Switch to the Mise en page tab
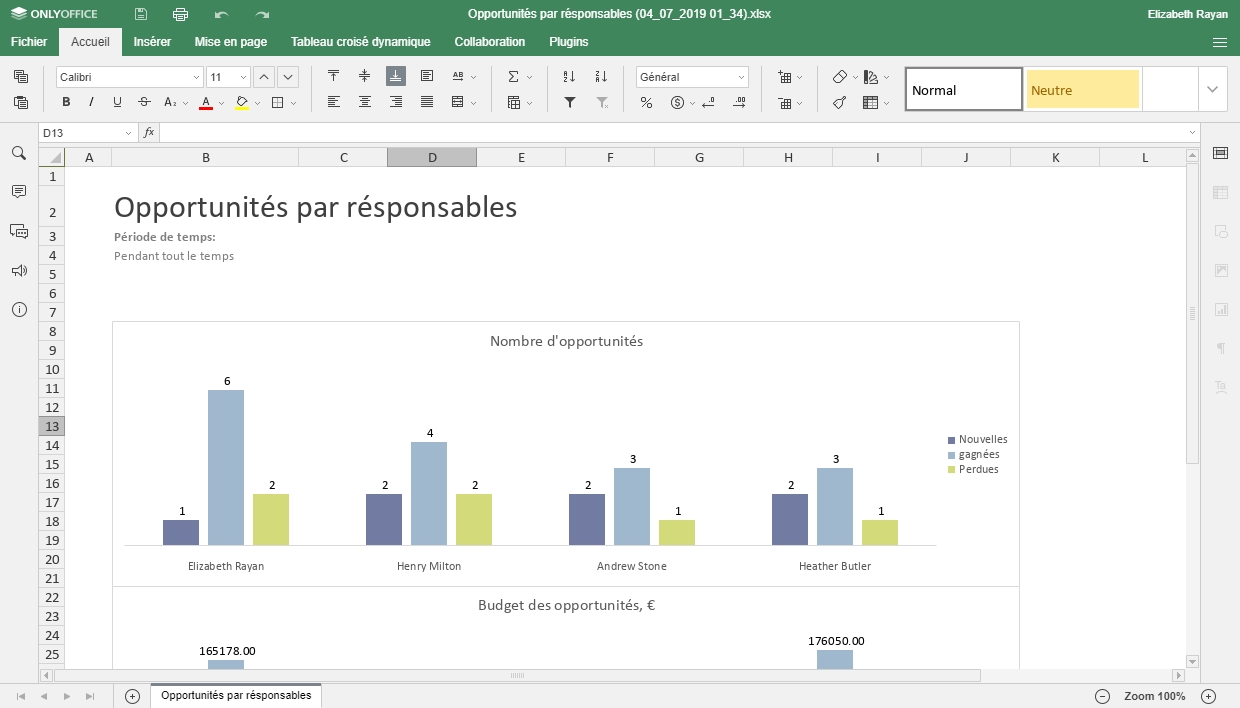Image resolution: width=1240 pixels, height=708 pixels. pos(231,42)
